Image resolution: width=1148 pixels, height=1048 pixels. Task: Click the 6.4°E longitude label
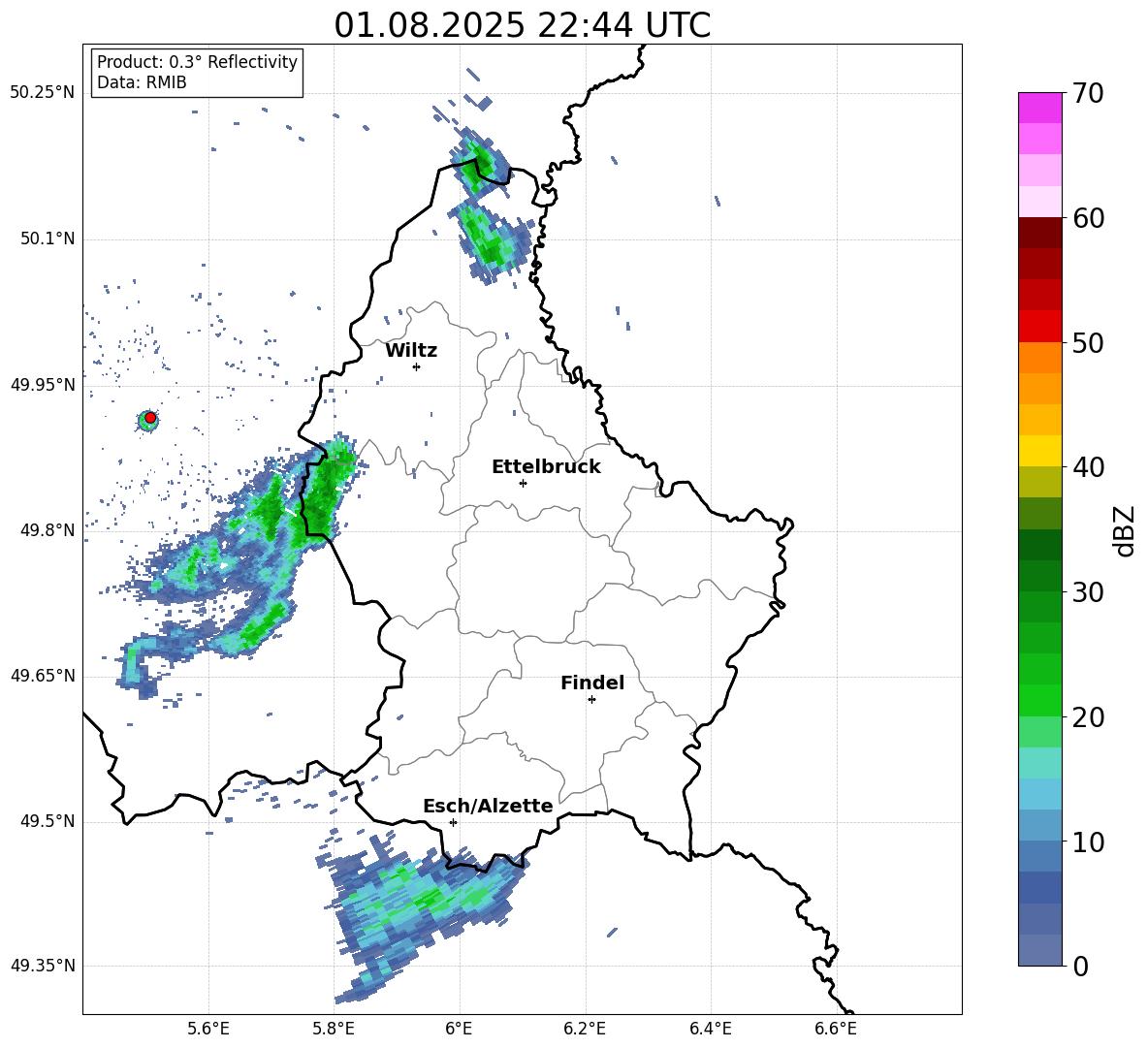coord(710,1029)
